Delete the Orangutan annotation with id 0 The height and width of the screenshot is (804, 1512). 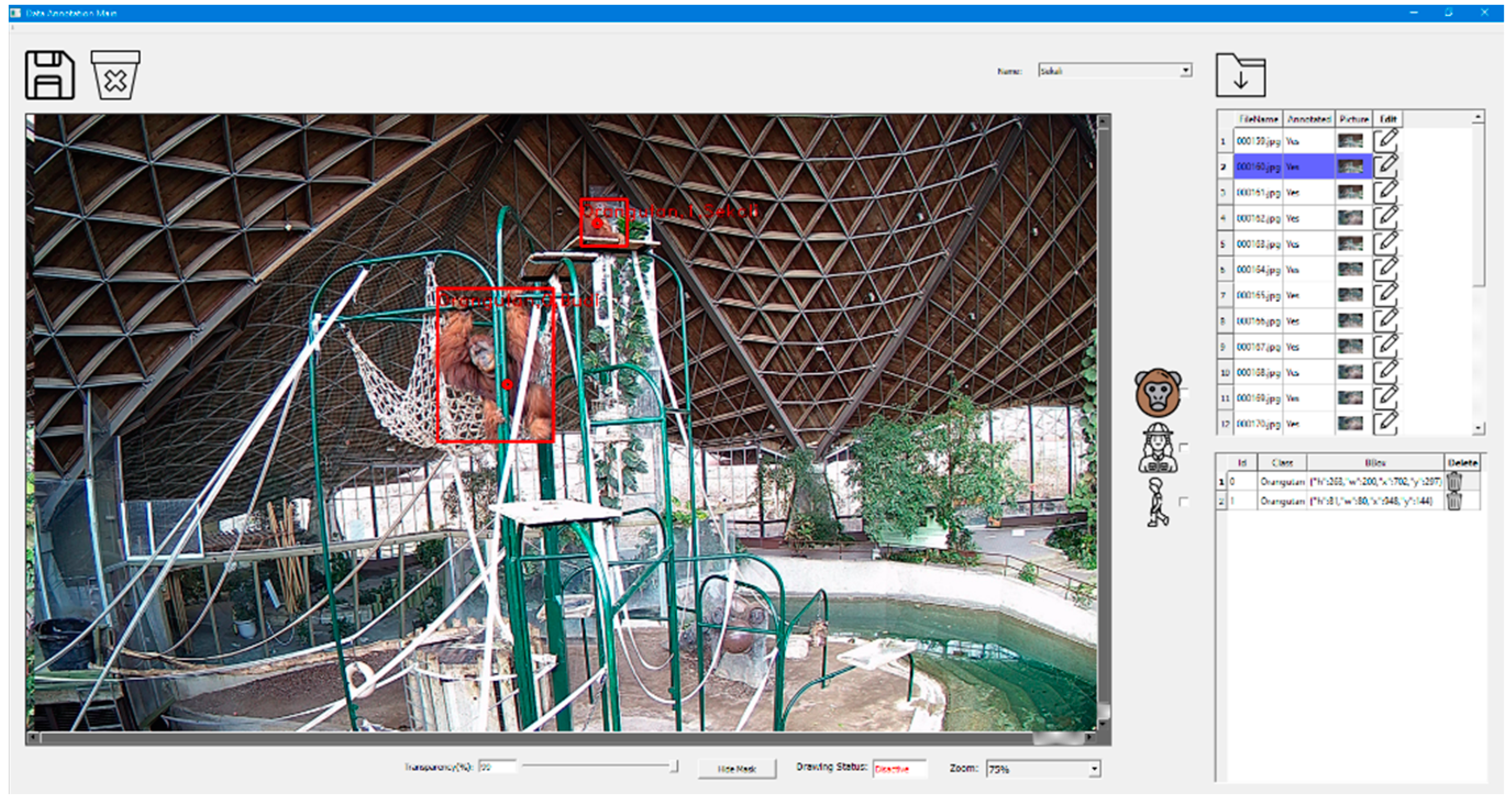[x=1453, y=482]
